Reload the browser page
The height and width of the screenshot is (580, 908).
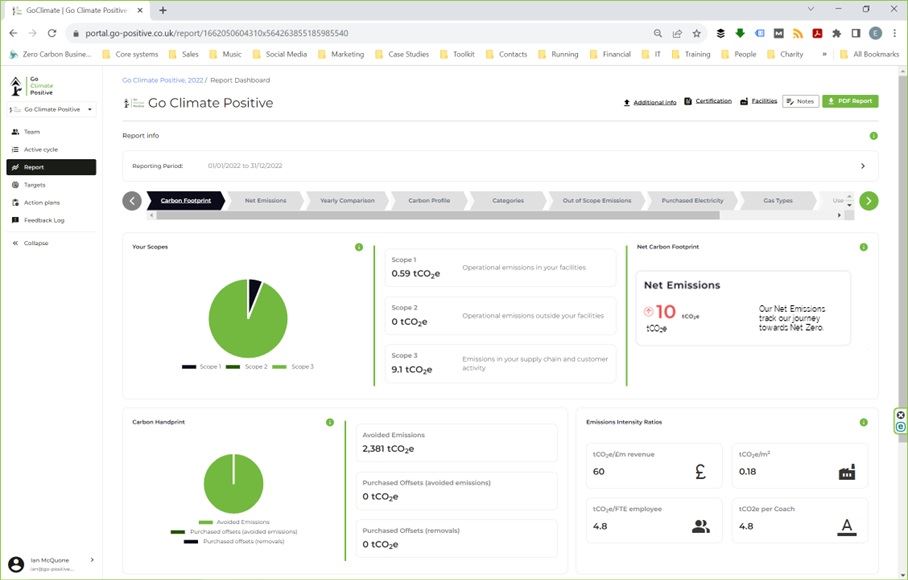pyautogui.click(x=52, y=34)
